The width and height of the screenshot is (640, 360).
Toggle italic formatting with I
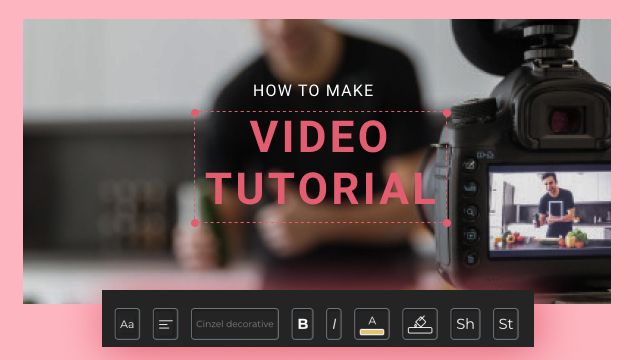point(334,324)
